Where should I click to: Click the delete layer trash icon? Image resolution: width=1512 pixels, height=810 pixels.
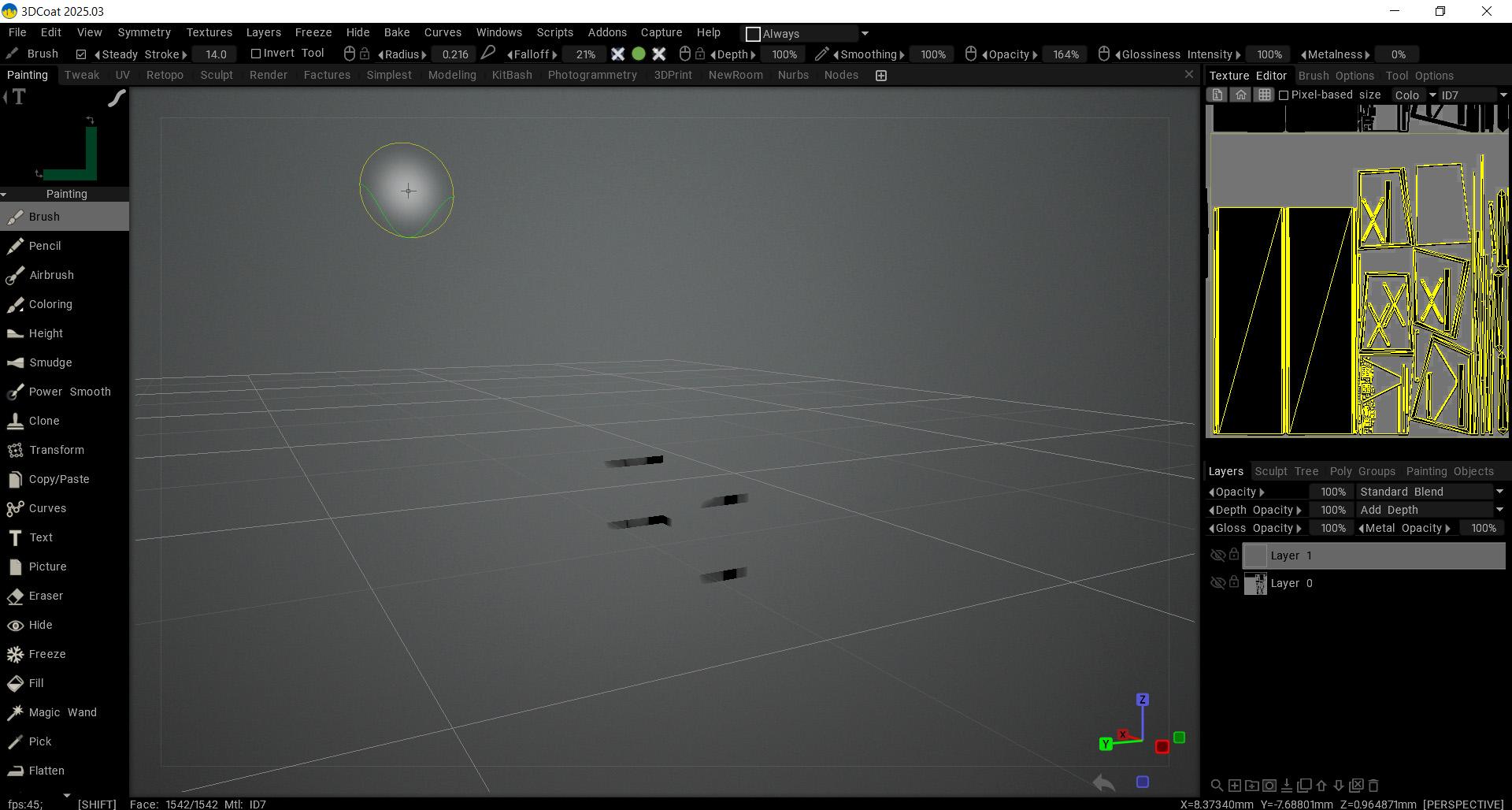click(x=1373, y=786)
